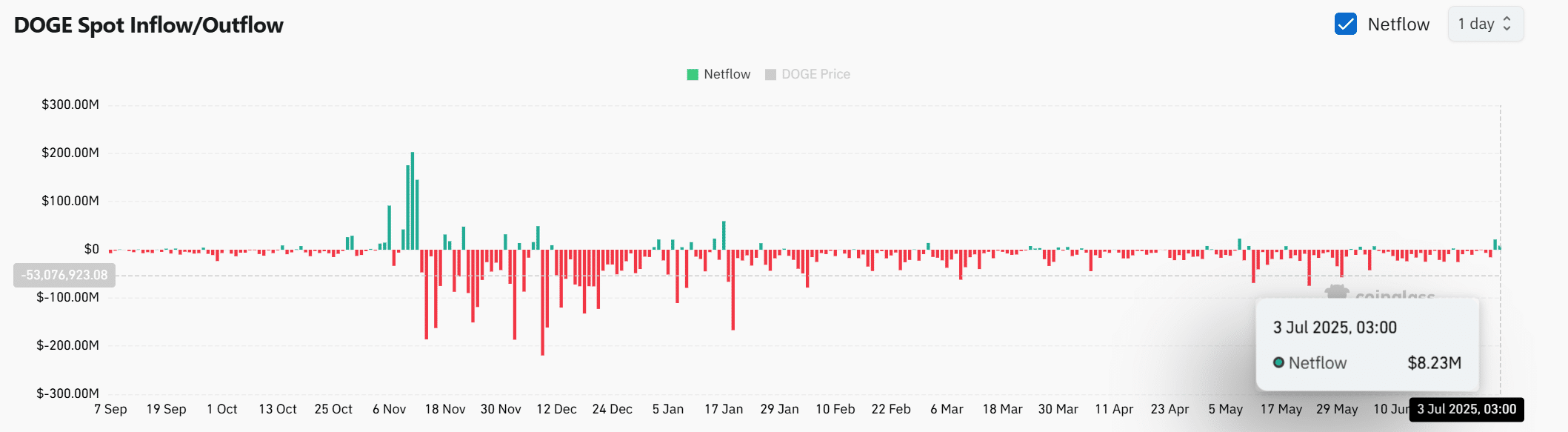This screenshot has height=432, width=1568.
Task: Click the $8.23M value in tooltip
Action: 1434,362
